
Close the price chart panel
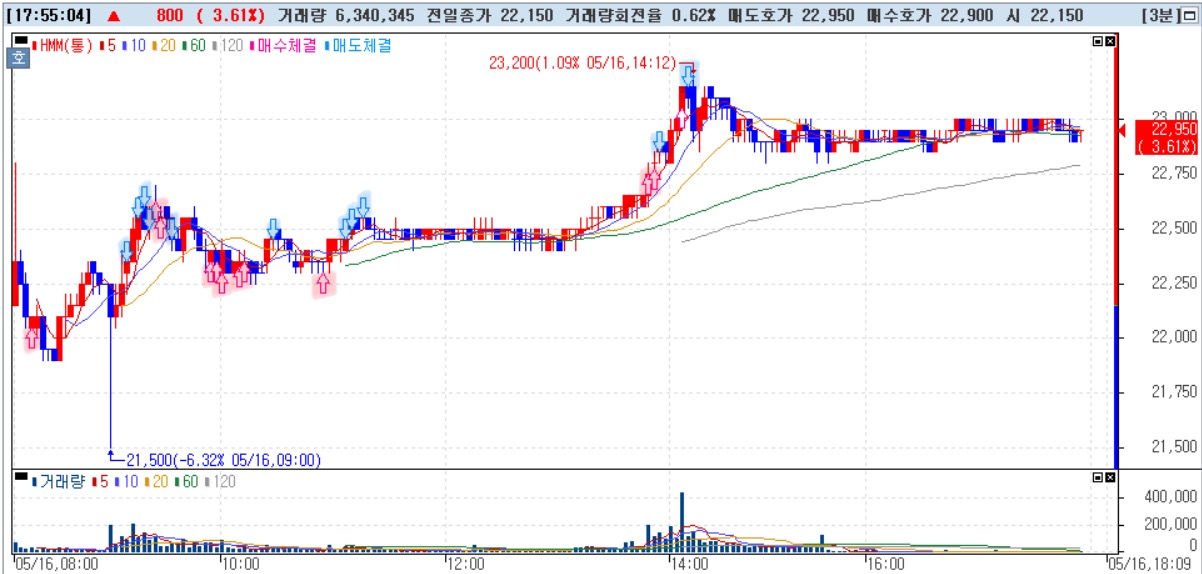point(1108,42)
